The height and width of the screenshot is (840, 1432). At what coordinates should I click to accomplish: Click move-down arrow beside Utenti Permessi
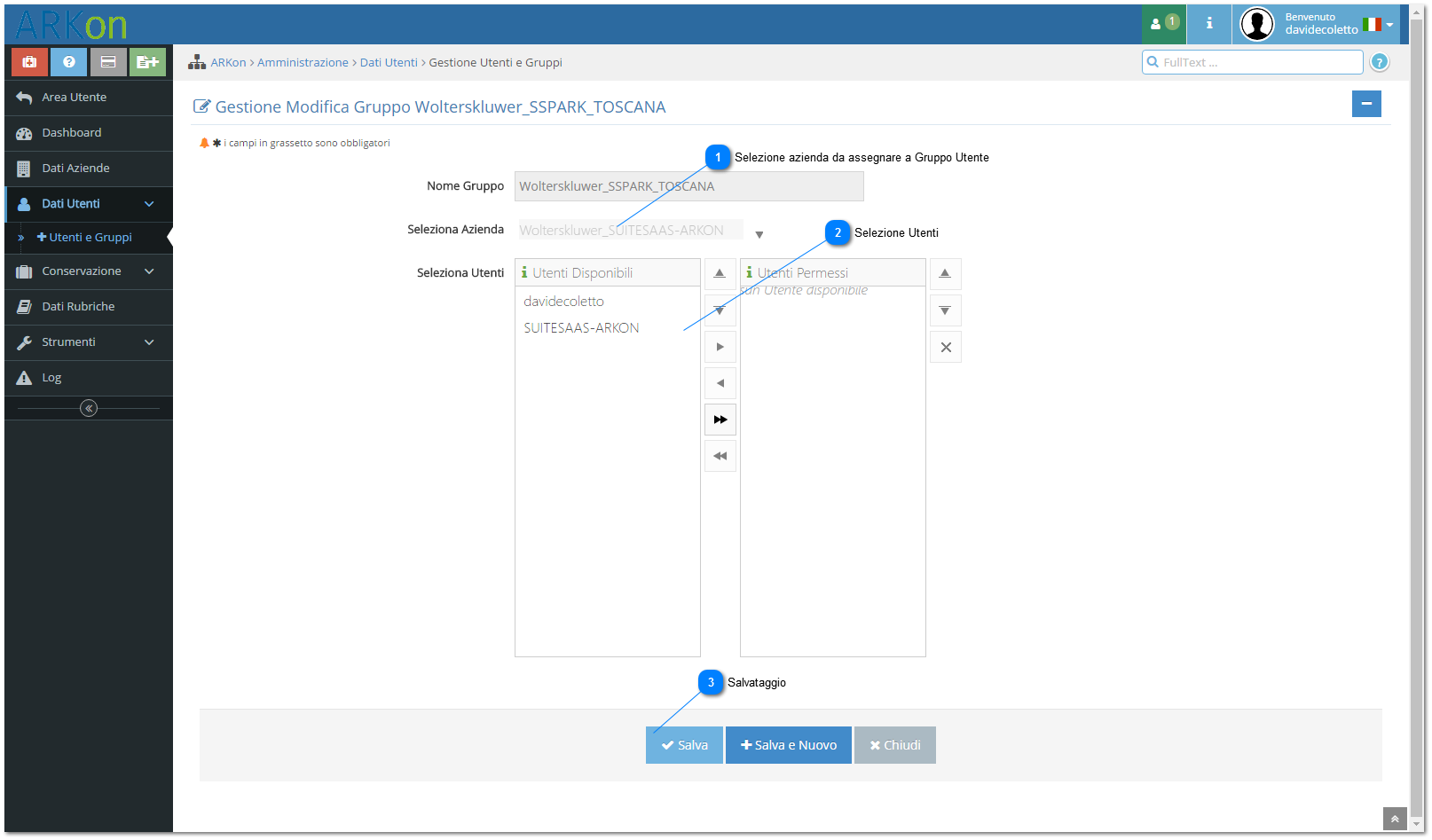(945, 310)
